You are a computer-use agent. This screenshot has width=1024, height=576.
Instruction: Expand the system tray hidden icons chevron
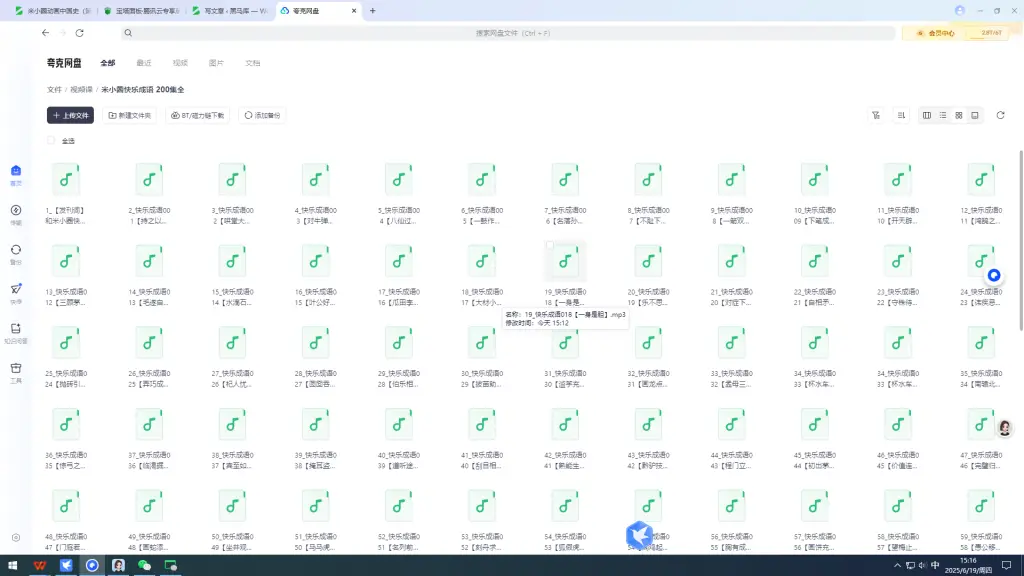897,566
